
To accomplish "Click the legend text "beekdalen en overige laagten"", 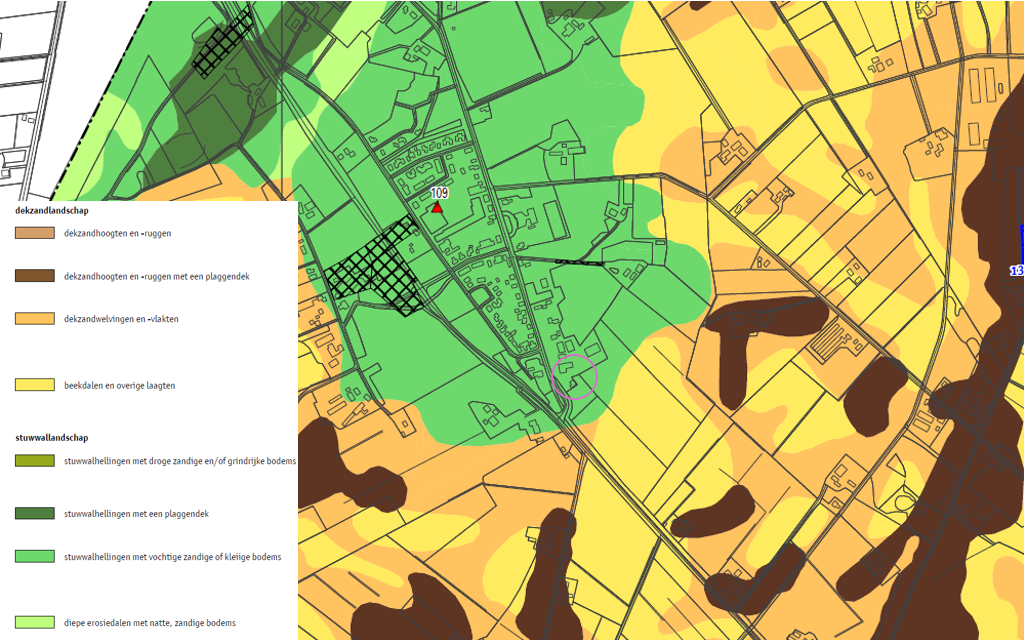I will click(120, 385).
